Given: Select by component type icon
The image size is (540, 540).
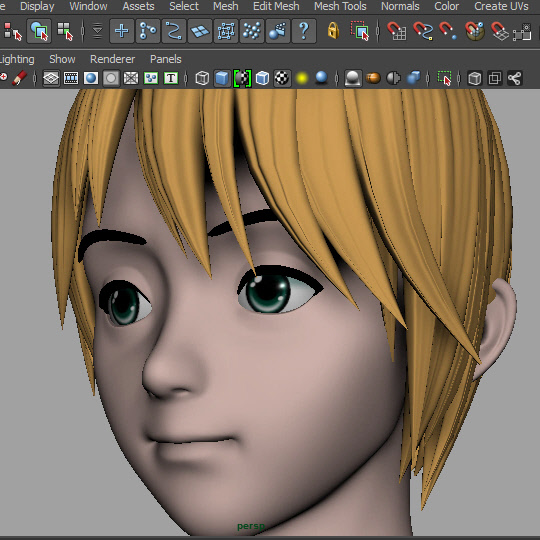Looking at the screenshot, I should pyautogui.click(x=65, y=31).
